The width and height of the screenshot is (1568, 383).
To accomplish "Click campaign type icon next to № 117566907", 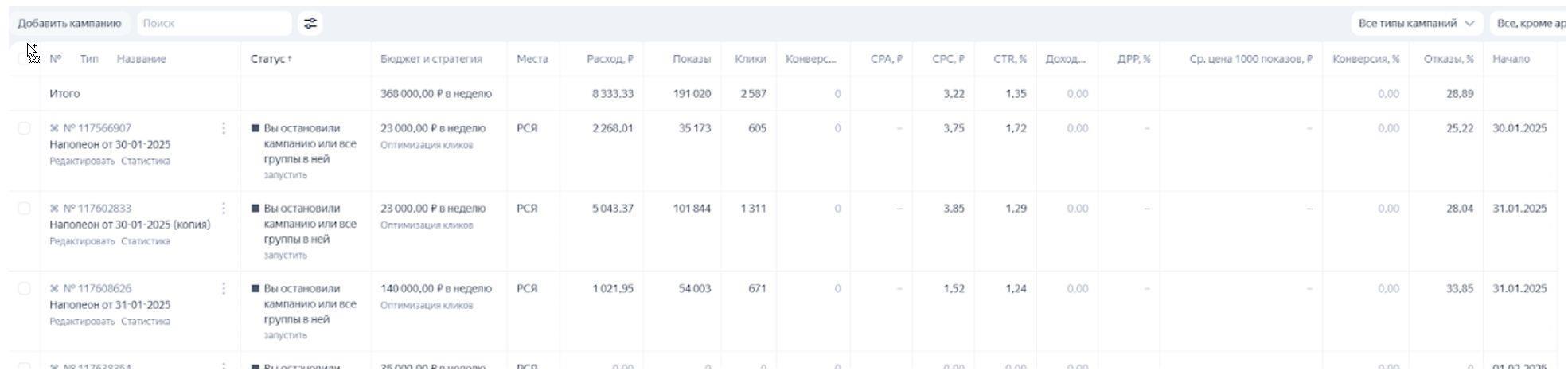I will [54, 128].
